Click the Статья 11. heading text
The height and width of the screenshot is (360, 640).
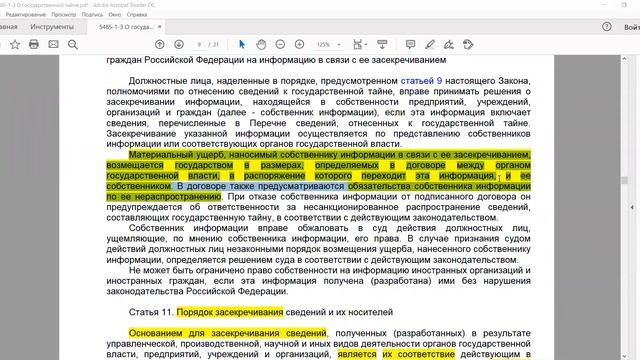151,312
